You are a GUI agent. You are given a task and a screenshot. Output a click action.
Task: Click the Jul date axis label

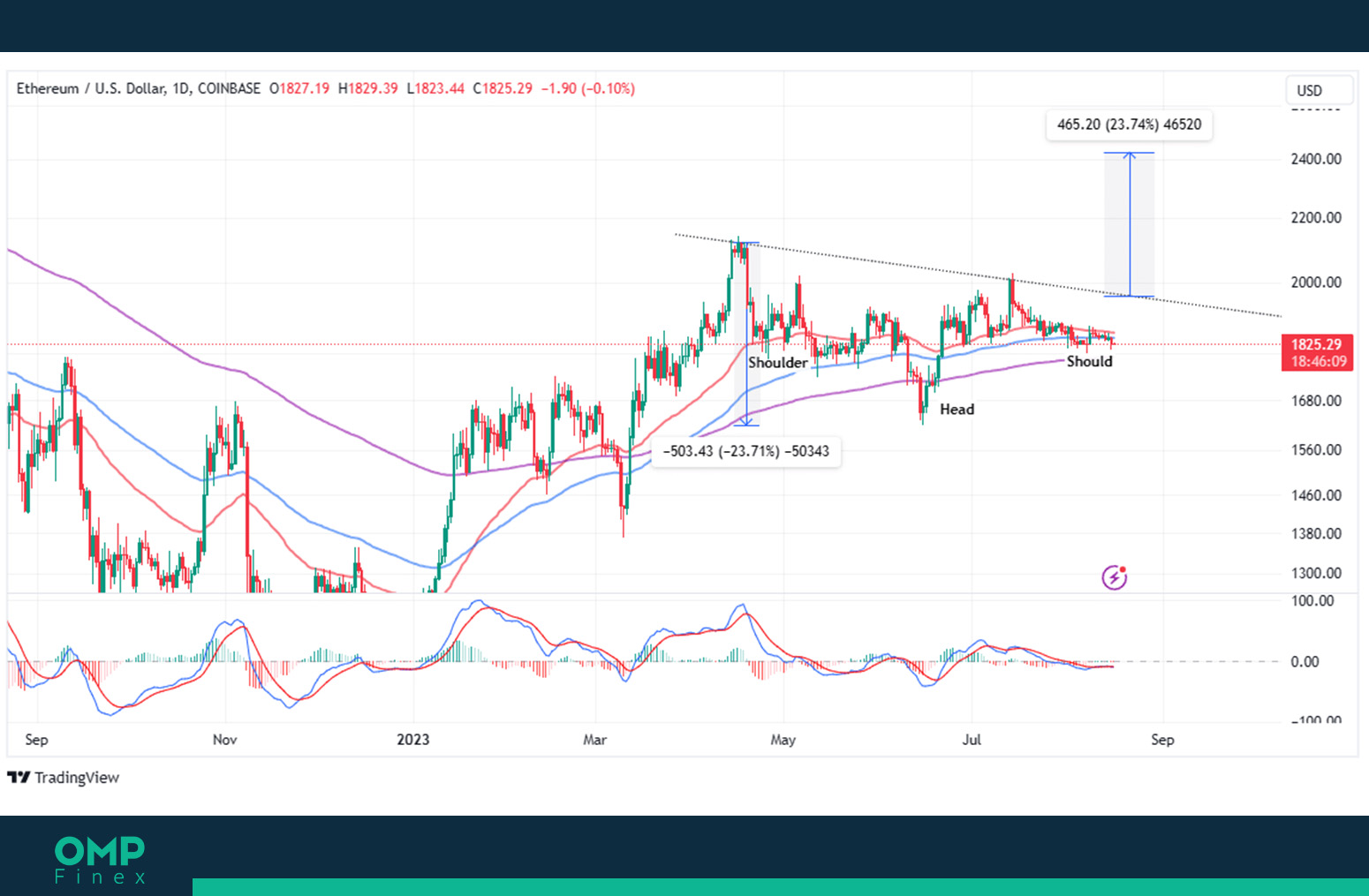click(x=972, y=740)
